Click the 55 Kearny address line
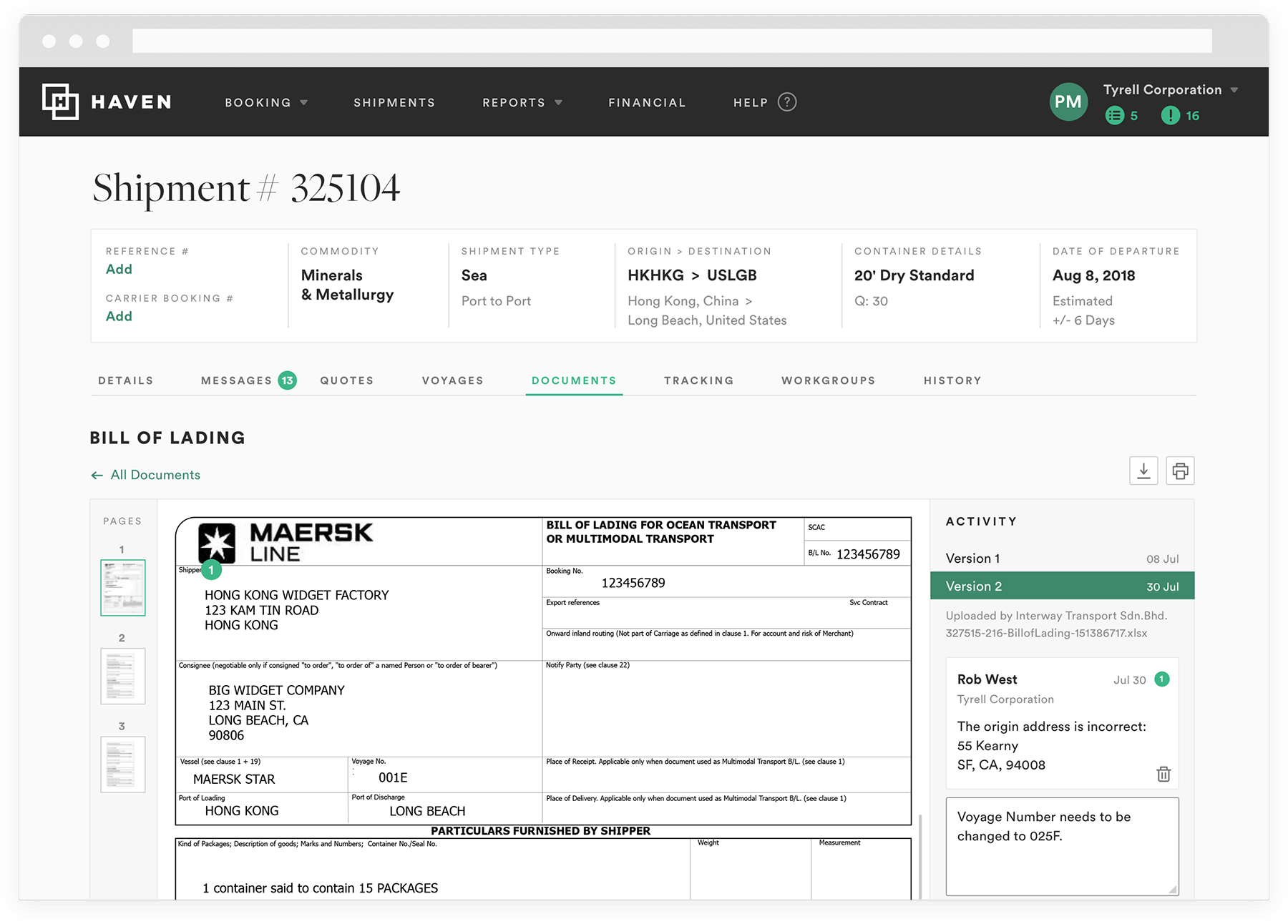 coord(987,746)
